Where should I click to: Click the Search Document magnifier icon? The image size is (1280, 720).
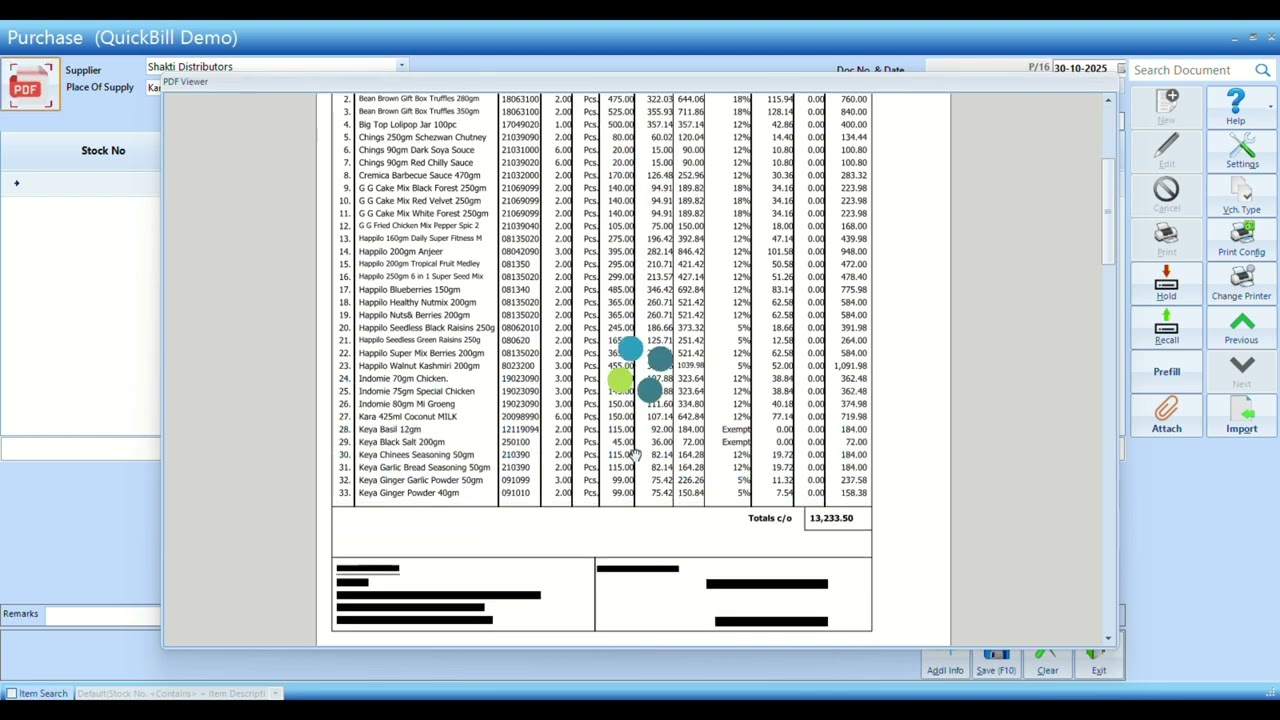[1262, 70]
